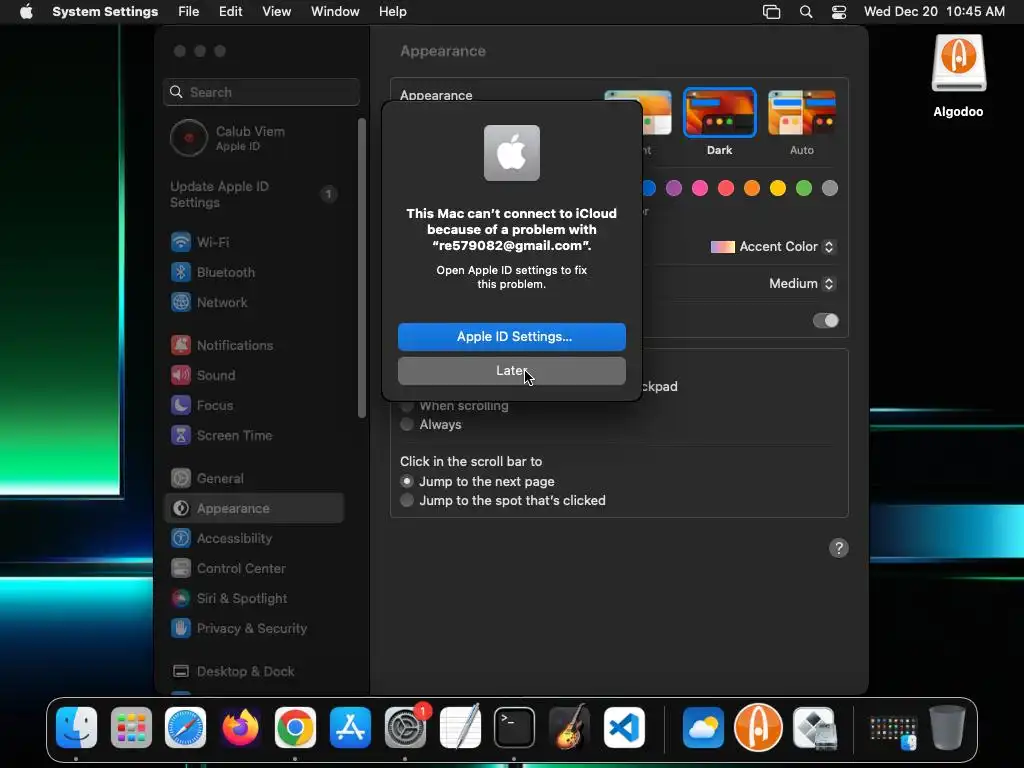Open the Apple menu
The width and height of the screenshot is (1024, 768).
[26, 12]
